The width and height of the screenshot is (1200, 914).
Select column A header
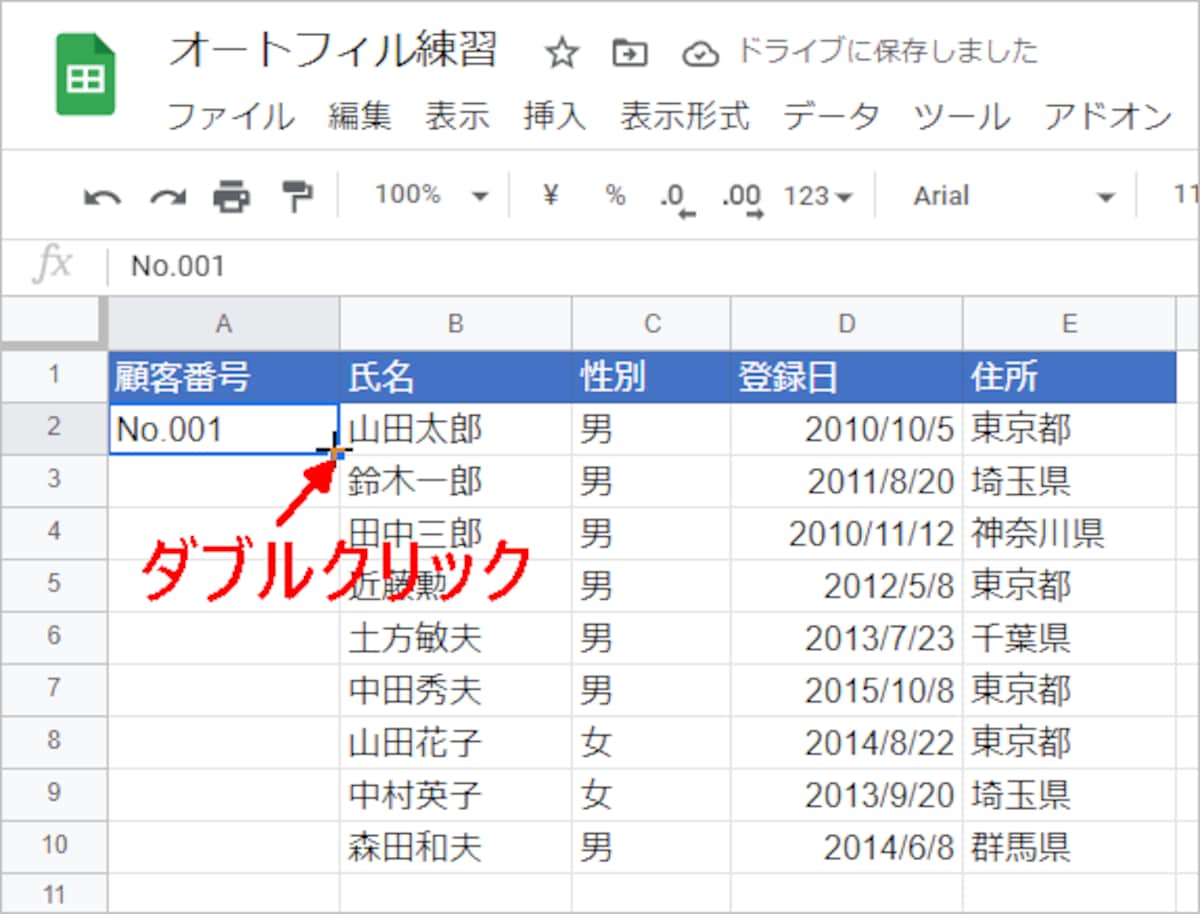(224, 323)
